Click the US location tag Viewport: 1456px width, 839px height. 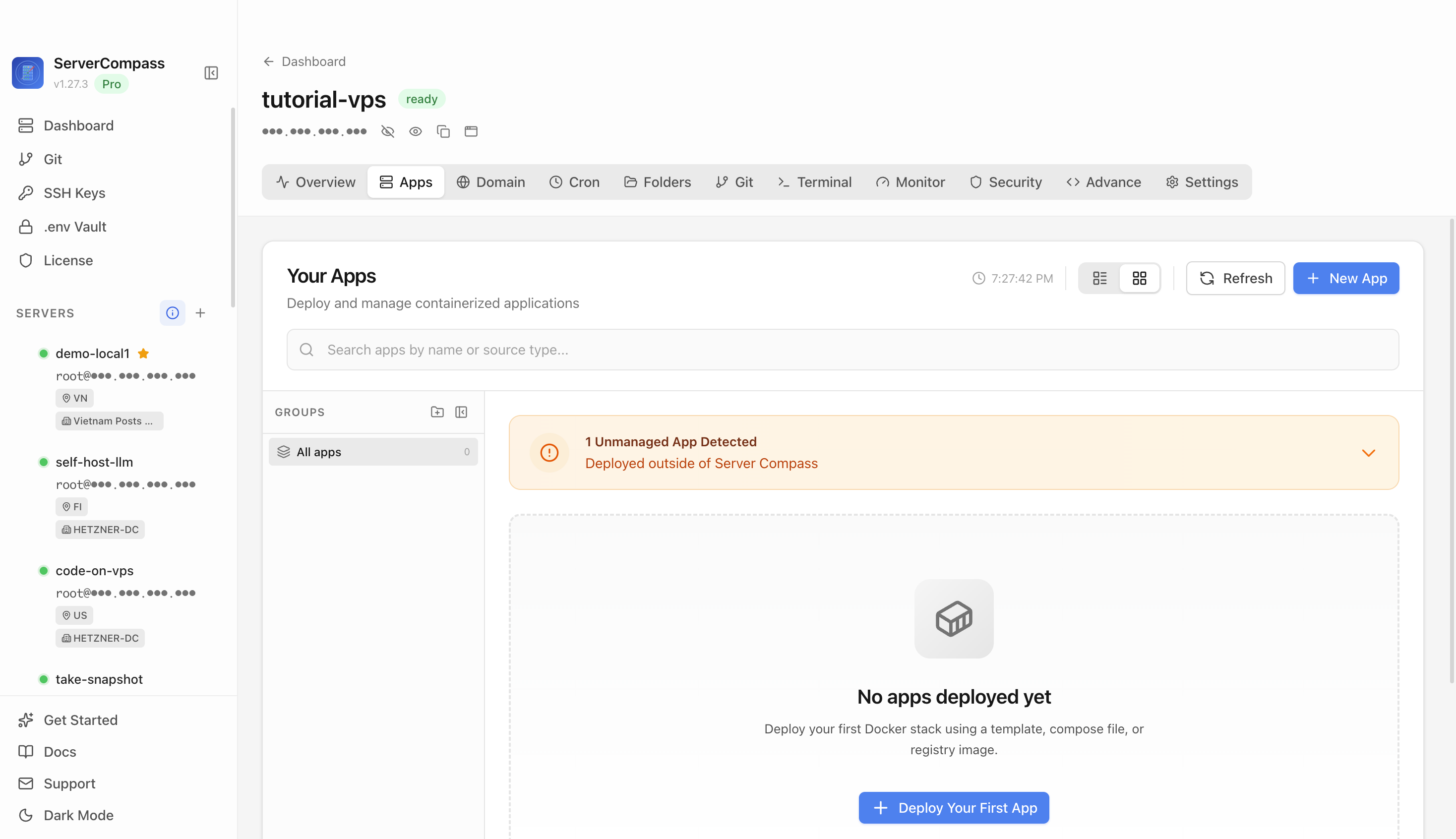point(74,615)
